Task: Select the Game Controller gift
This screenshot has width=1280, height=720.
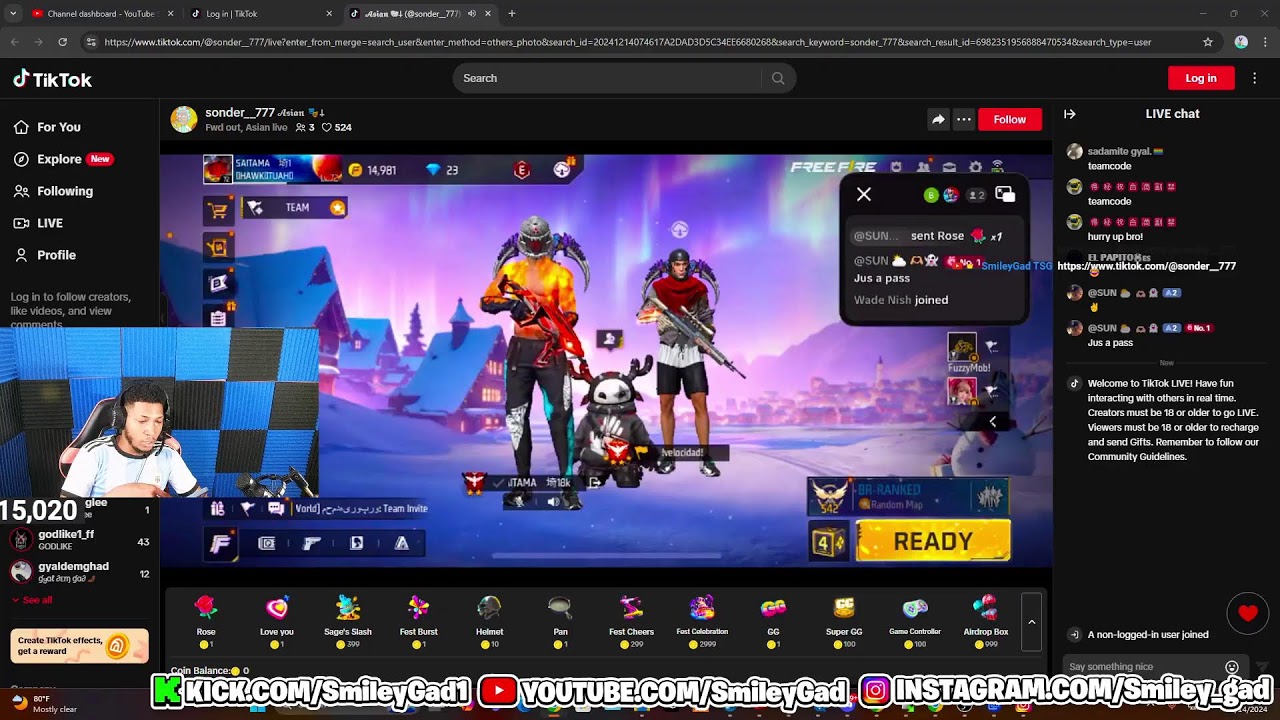Action: 915,620
